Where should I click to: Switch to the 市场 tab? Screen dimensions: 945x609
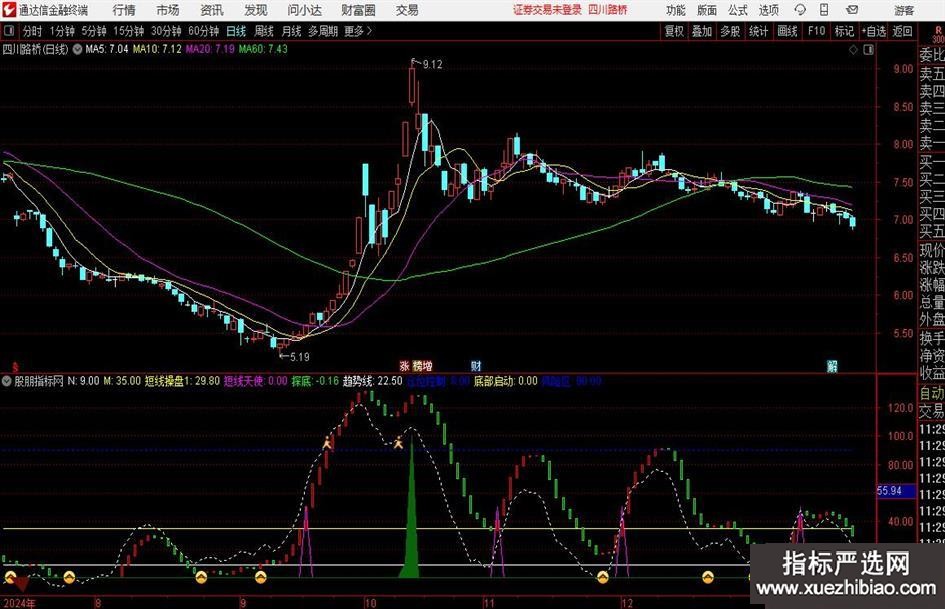click(x=168, y=10)
